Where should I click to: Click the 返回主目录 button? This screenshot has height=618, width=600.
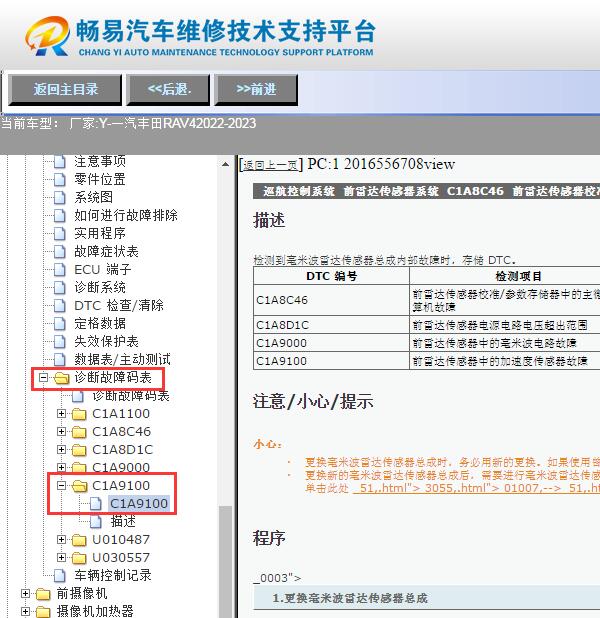(65, 89)
